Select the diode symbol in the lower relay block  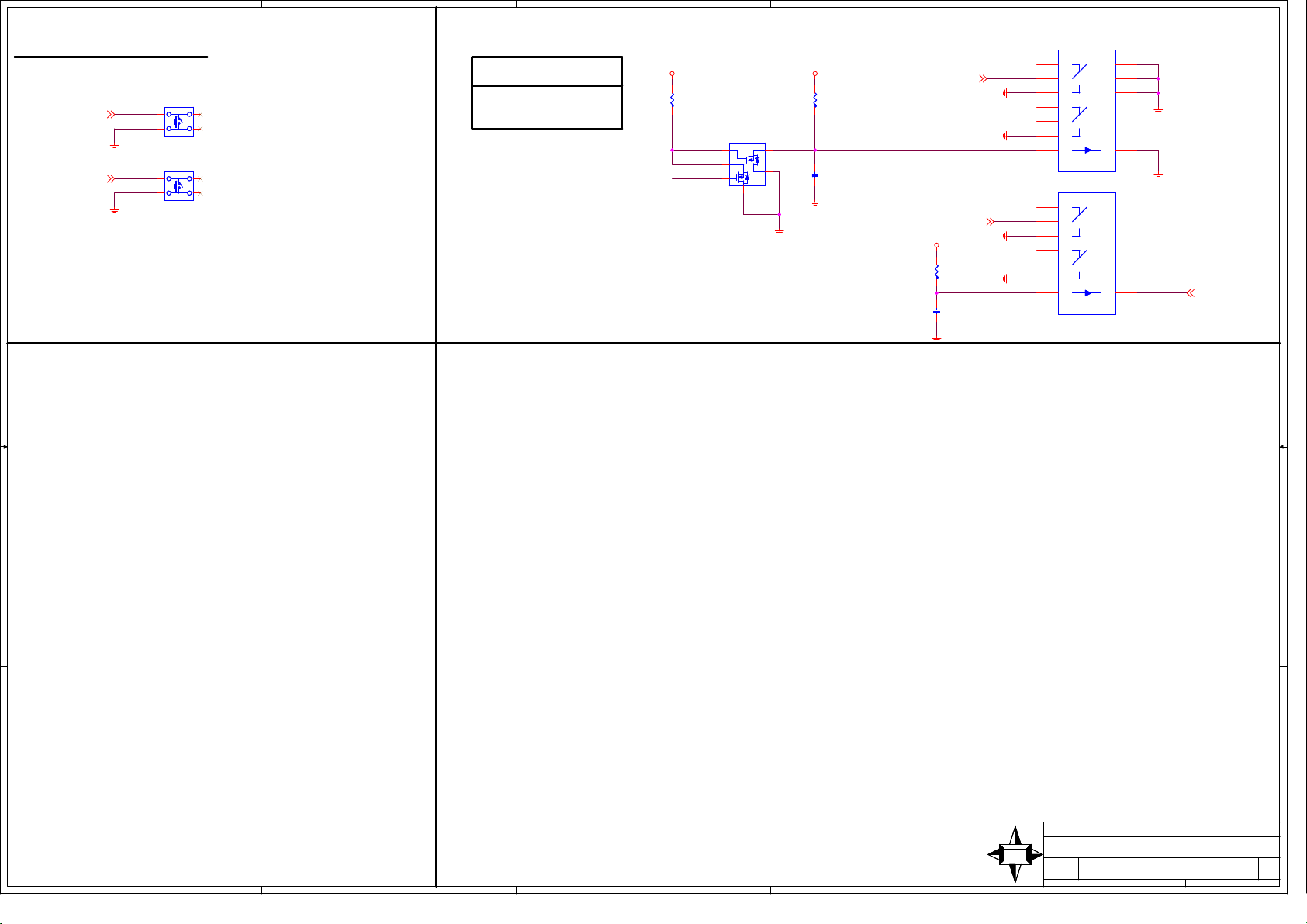coord(1087,292)
